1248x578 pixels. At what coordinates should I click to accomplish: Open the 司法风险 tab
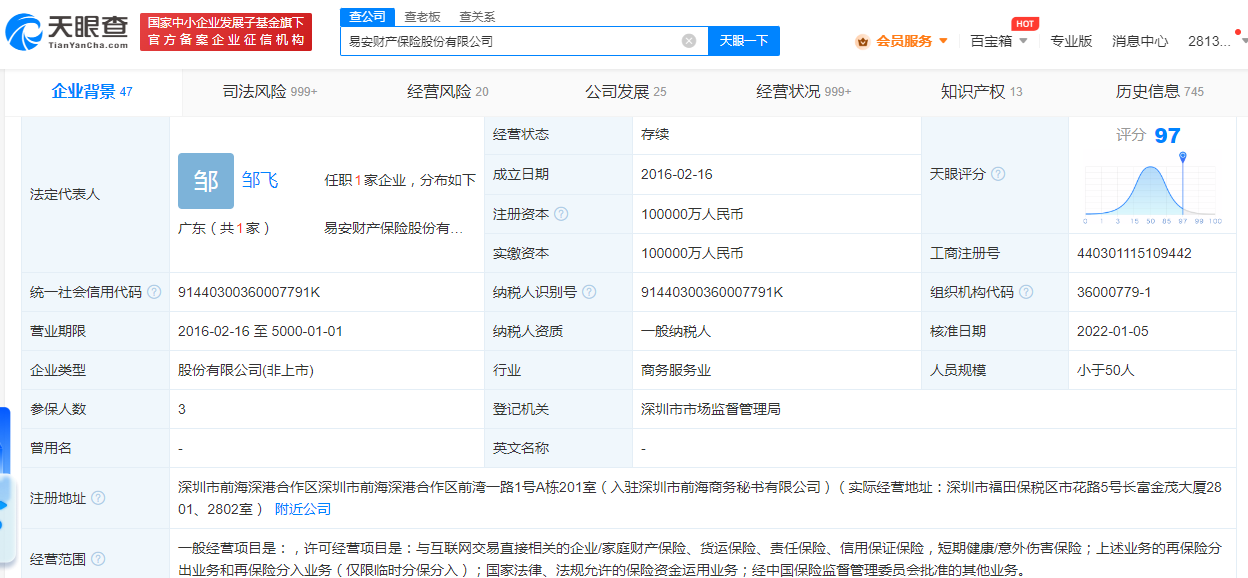point(270,92)
